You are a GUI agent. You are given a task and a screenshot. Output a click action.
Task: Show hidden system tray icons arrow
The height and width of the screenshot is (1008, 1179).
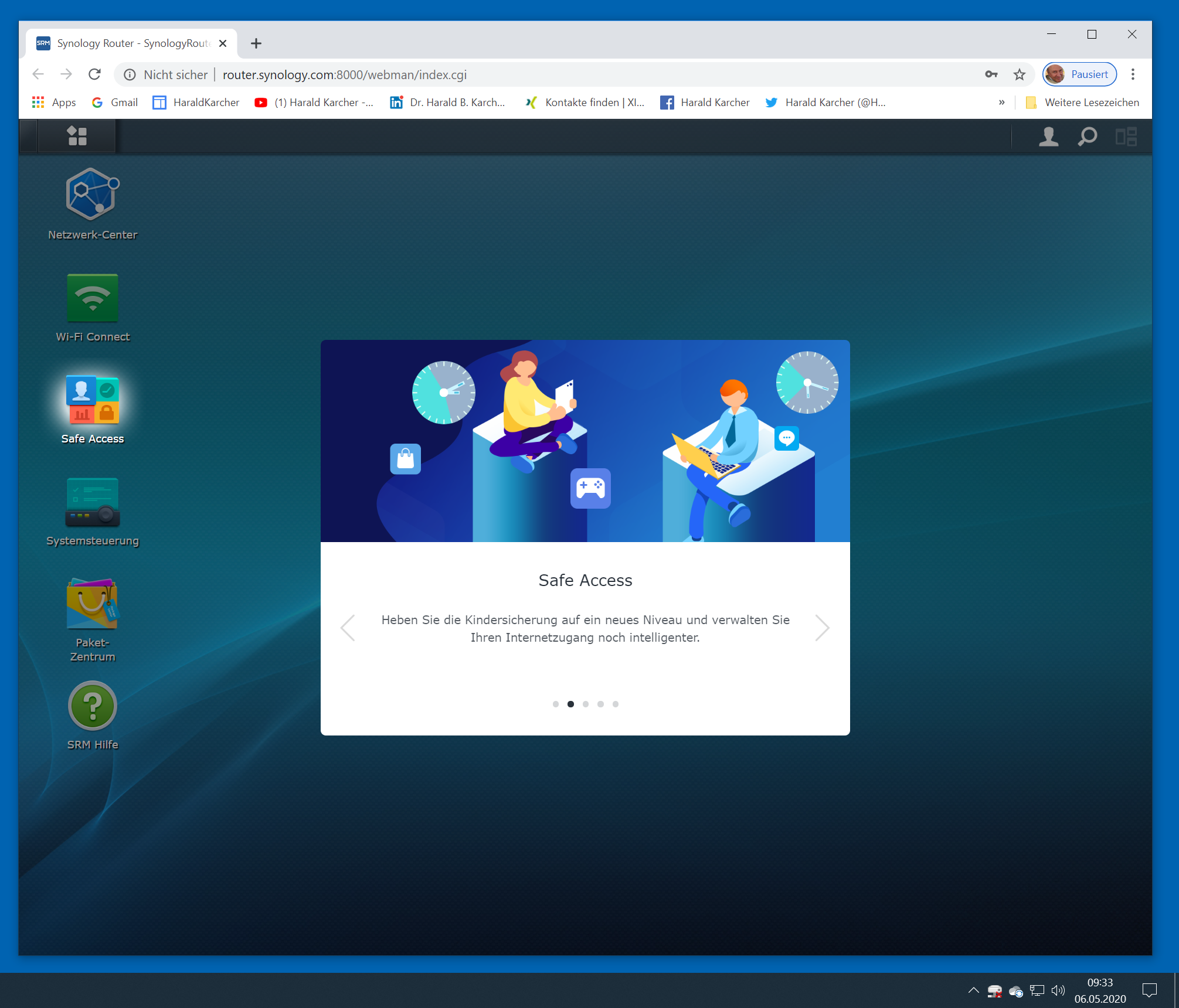coord(973,990)
